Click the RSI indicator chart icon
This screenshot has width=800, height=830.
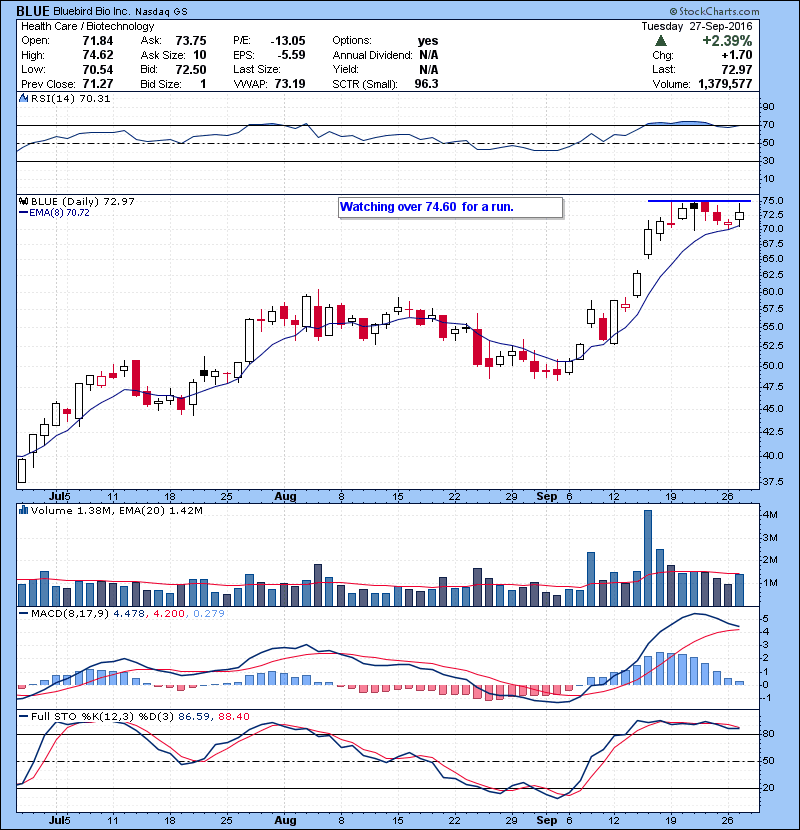click(x=23, y=98)
